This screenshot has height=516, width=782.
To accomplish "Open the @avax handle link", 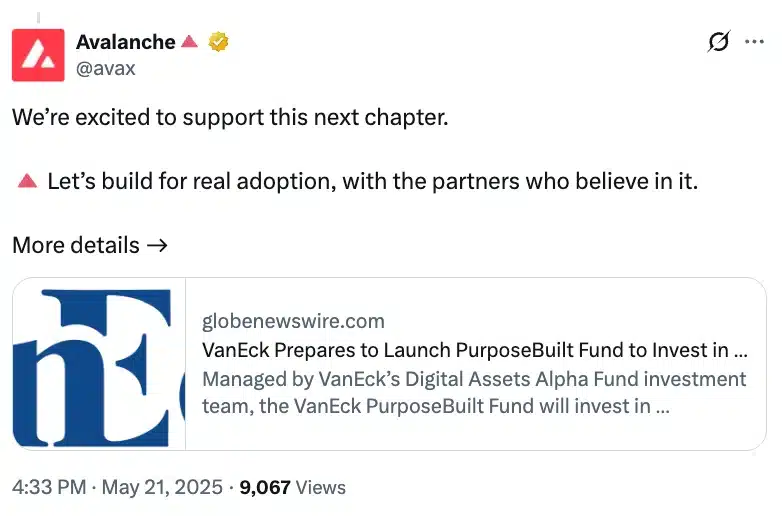I will [106, 68].
